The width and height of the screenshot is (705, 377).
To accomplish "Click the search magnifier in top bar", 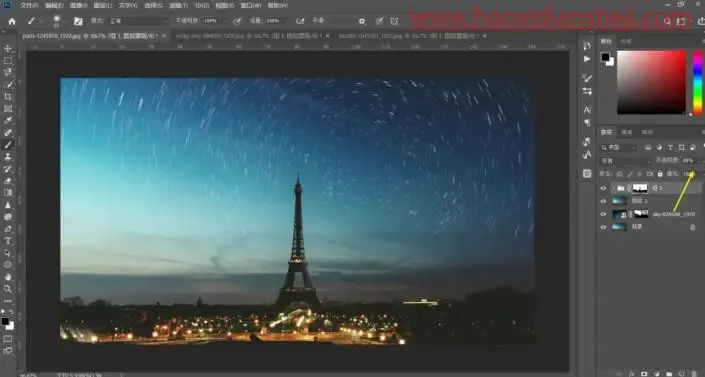I will (x=668, y=21).
